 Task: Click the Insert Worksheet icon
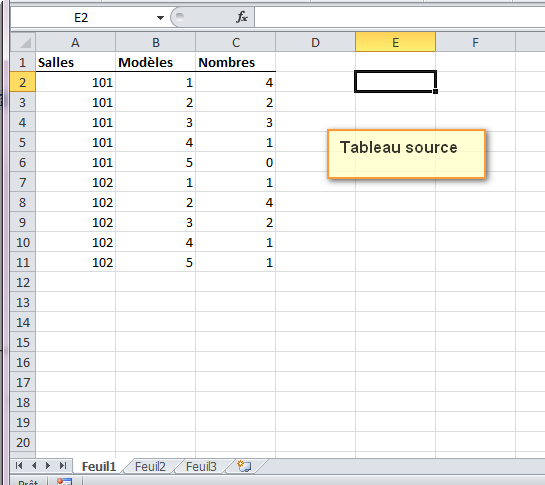point(244,466)
